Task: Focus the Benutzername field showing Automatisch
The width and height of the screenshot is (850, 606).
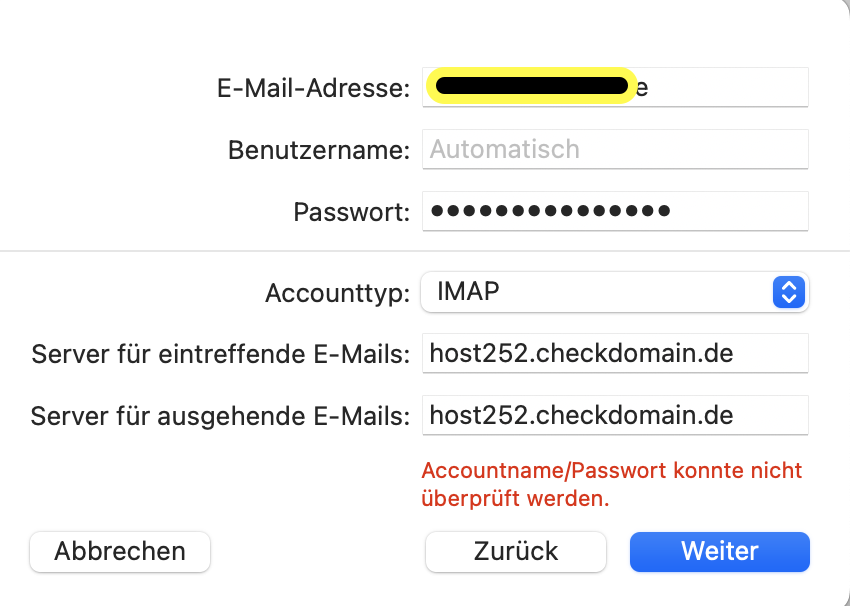Action: (x=615, y=150)
